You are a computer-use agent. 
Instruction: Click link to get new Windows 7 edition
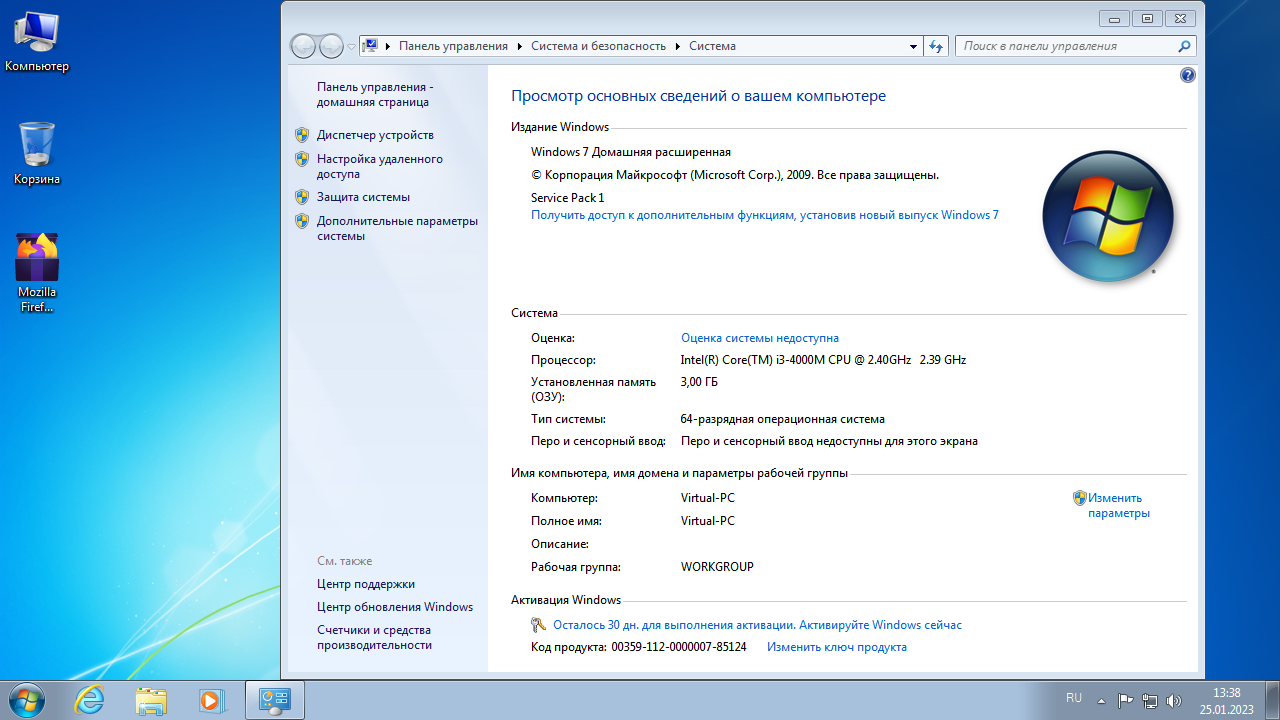(765, 215)
